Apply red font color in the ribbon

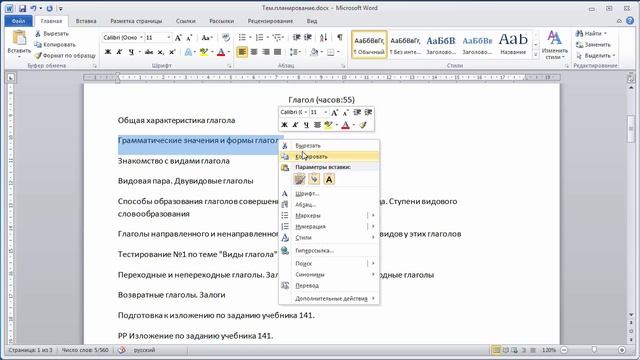(x=221, y=52)
